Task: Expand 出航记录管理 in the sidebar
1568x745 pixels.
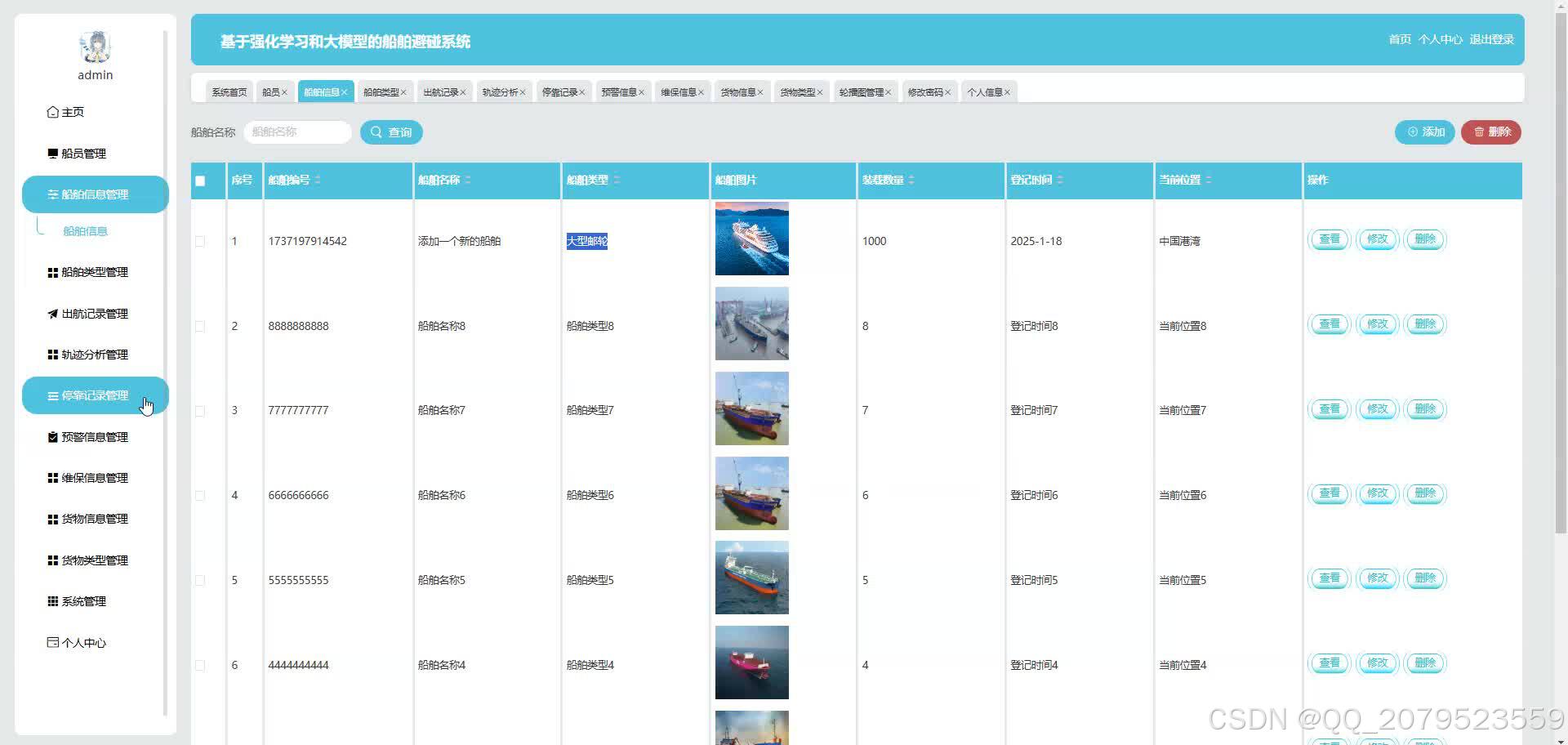Action: click(87, 314)
